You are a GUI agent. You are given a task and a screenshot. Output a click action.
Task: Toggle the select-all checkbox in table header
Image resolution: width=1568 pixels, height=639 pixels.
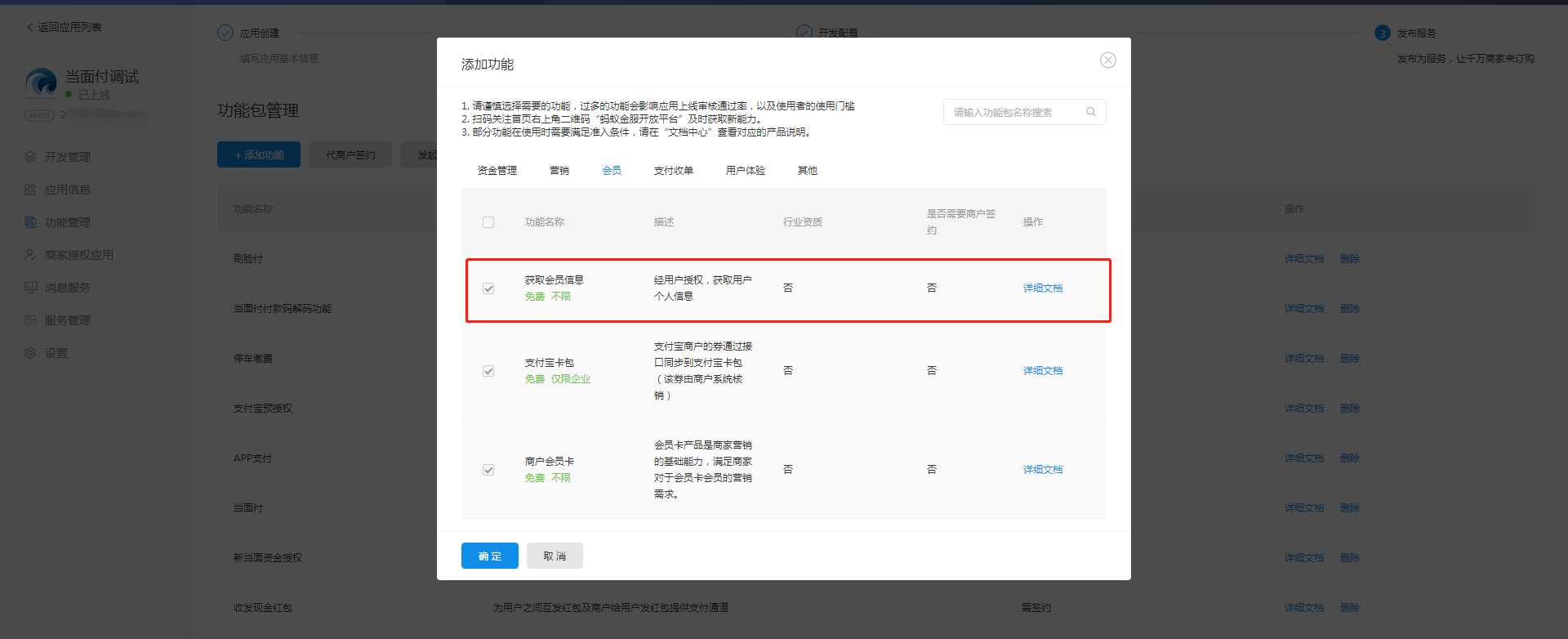point(488,222)
